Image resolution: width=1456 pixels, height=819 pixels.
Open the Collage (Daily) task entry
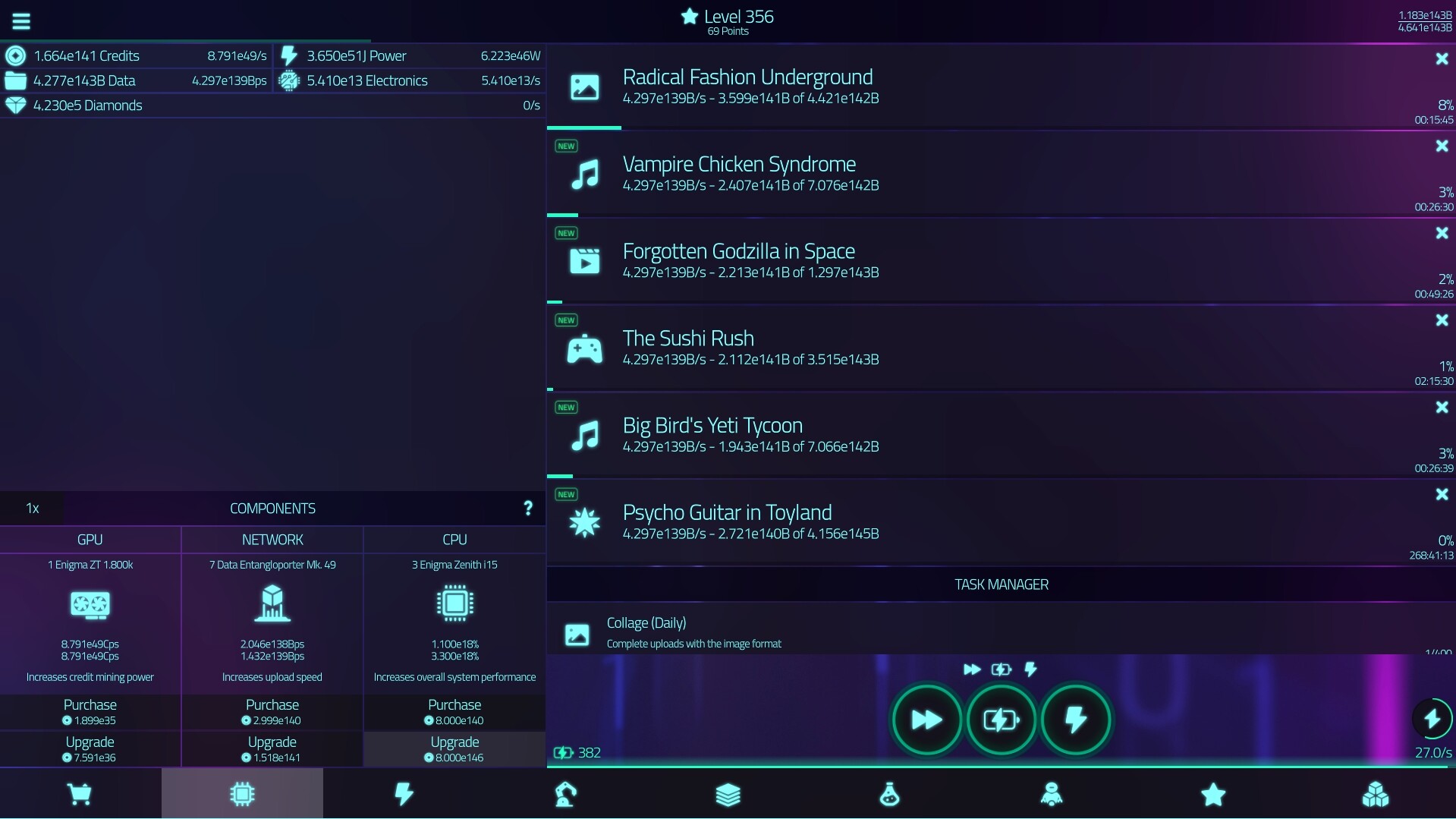[x=759, y=632]
